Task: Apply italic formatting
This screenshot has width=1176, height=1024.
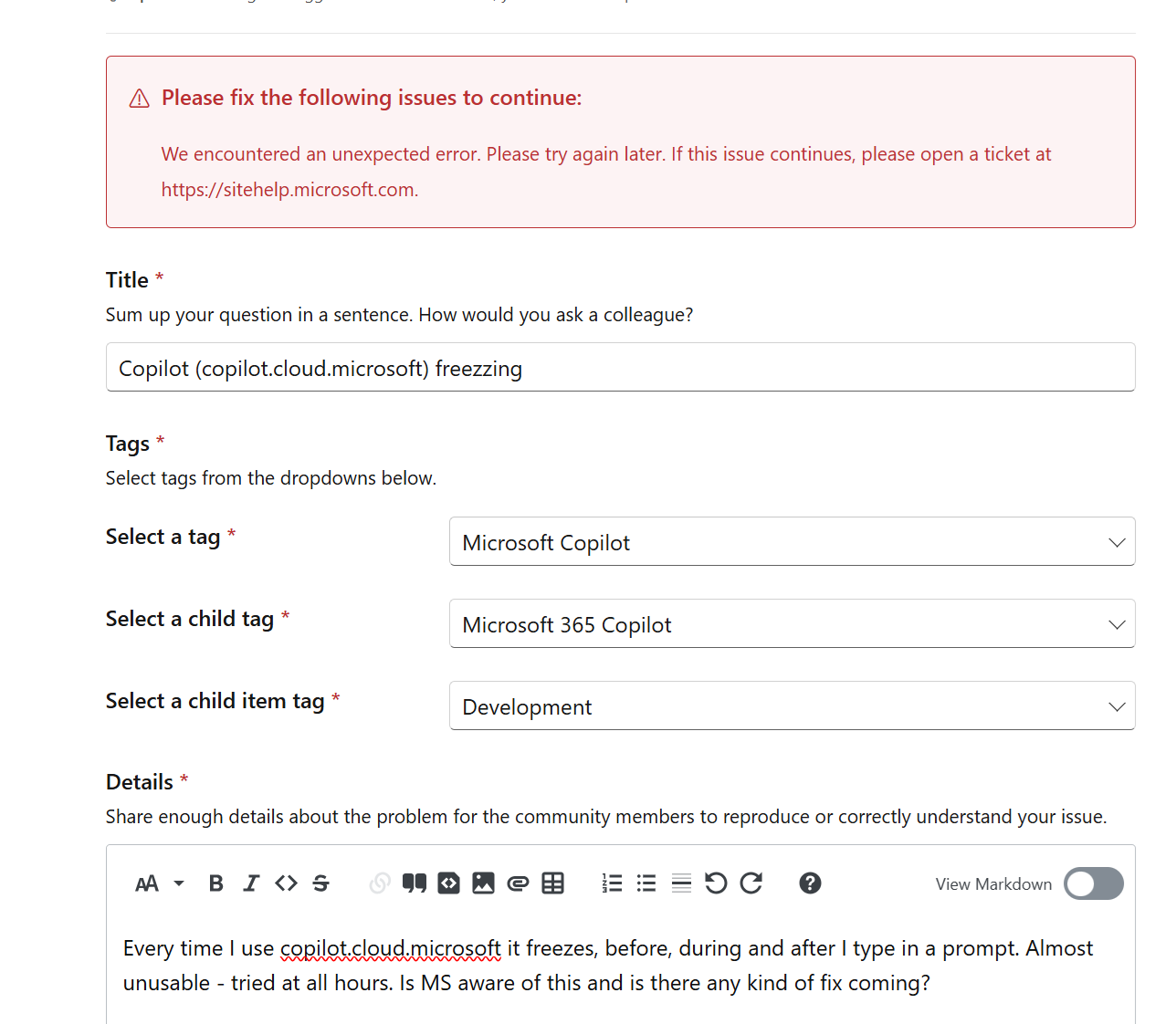Action: click(251, 883)
